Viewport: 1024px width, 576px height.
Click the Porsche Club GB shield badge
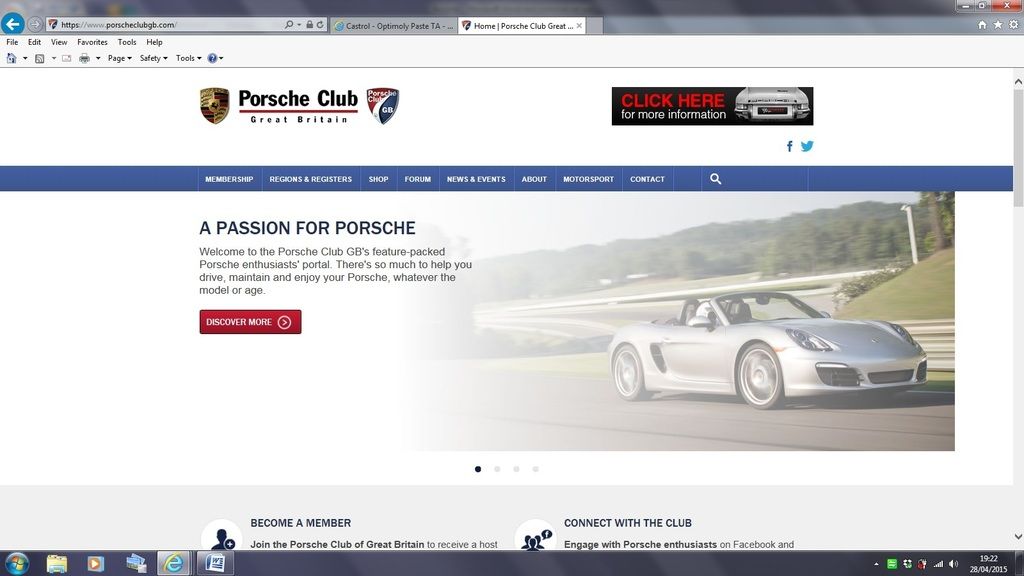tap(383, 106)
